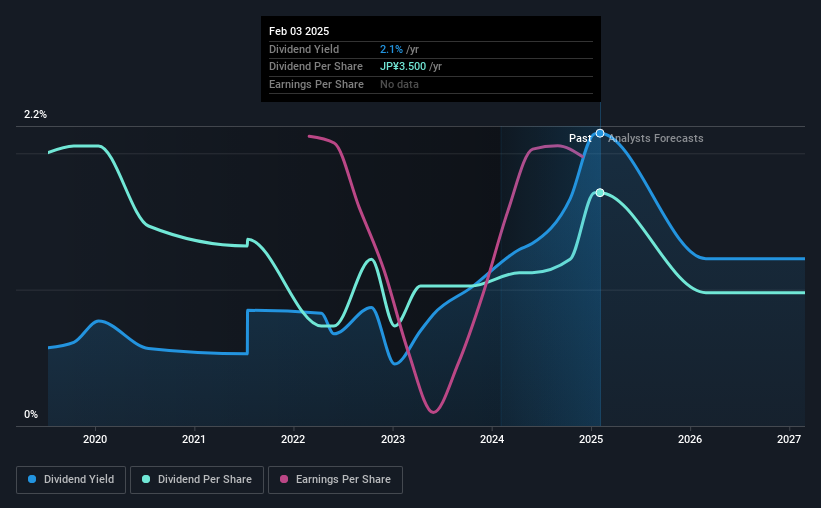Click the Dividend Yield tooltip row label
821x508 pixels.
click(x=304, y=49)
